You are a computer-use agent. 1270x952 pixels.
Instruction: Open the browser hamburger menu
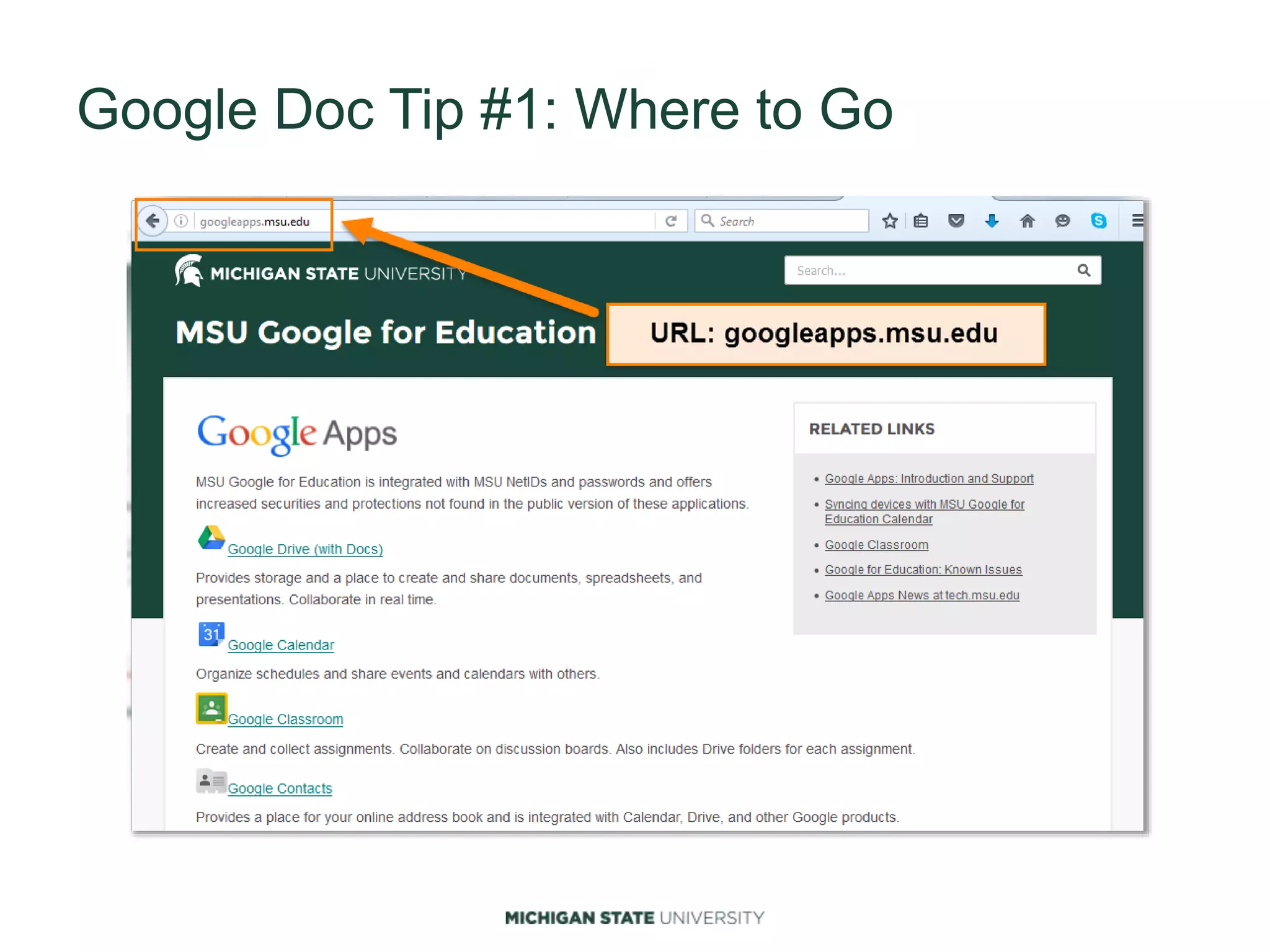[x=1137, y=221]
